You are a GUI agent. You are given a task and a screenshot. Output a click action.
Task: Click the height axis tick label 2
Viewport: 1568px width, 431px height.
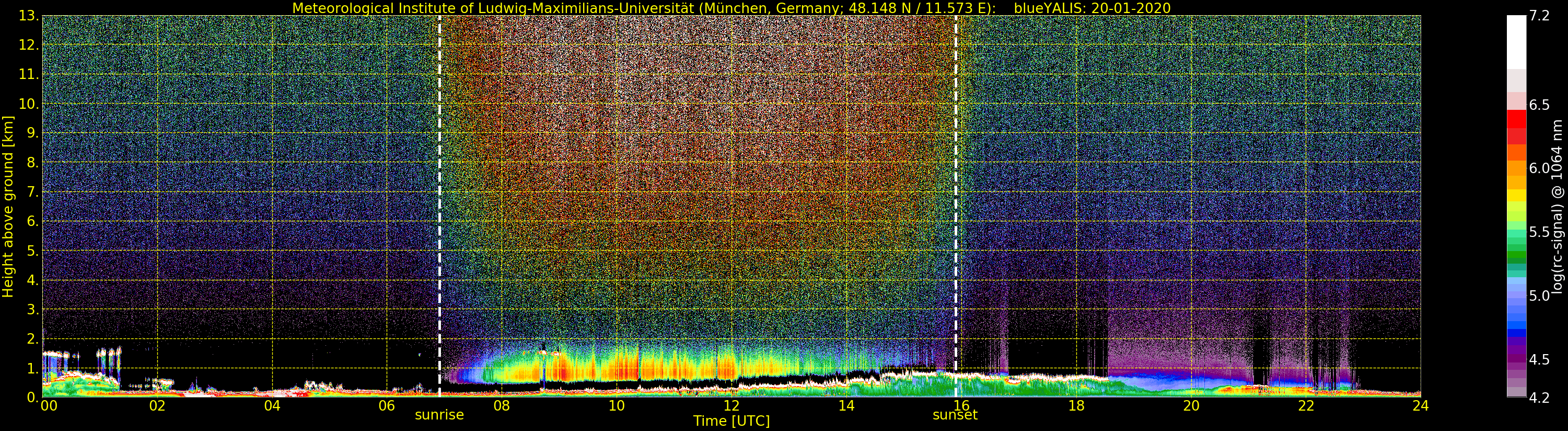33,338
